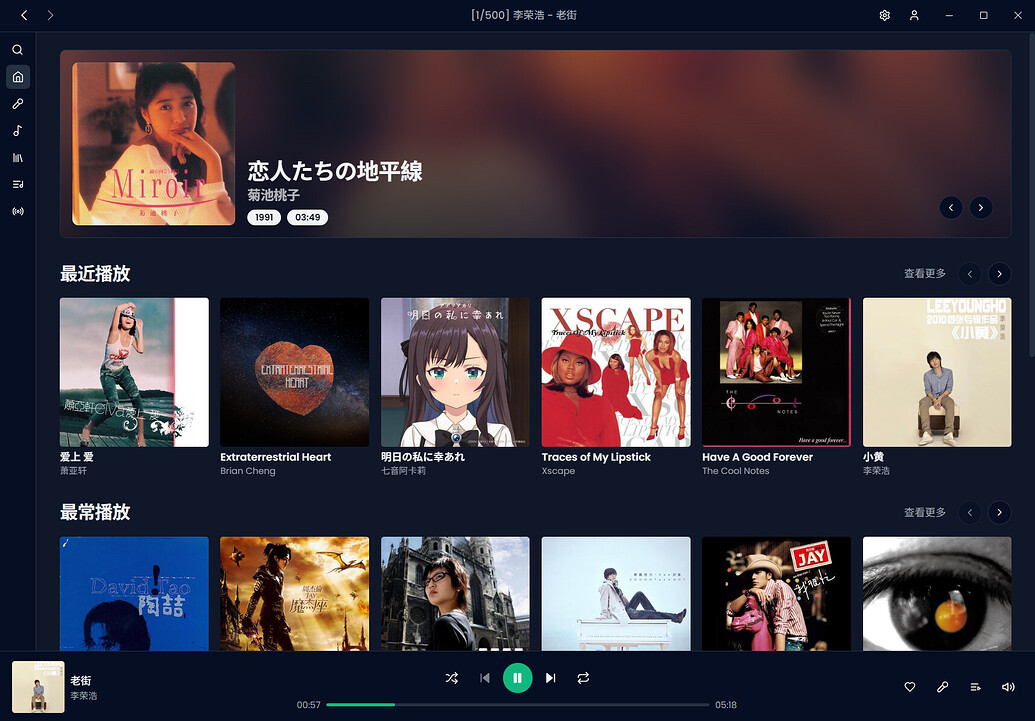Open the microphone lyrics sidebar icon

click(18, 104)
